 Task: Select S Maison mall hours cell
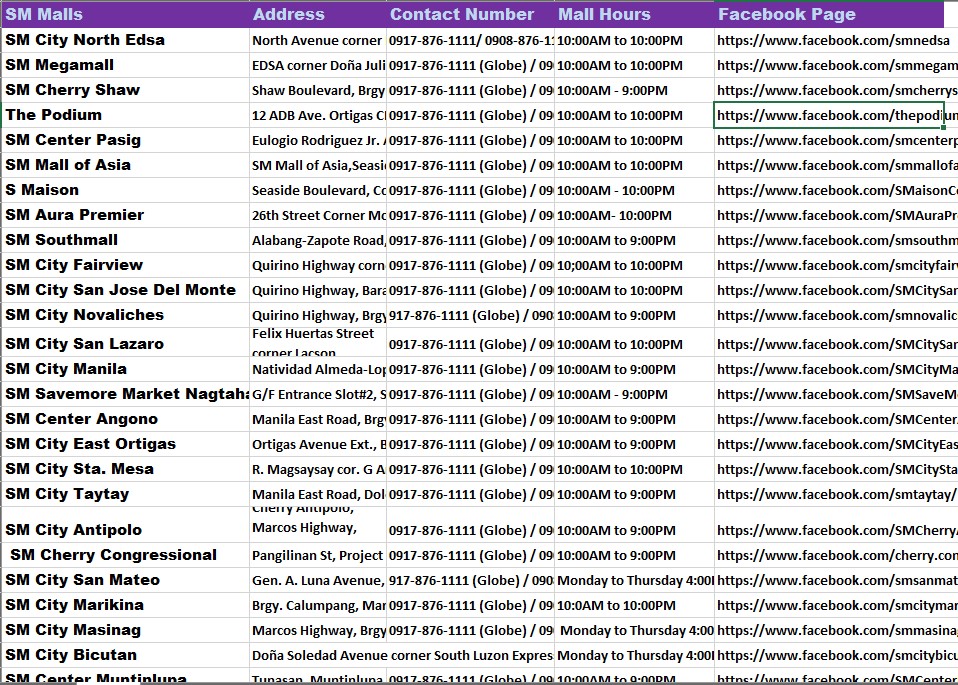tap(634, 191)
